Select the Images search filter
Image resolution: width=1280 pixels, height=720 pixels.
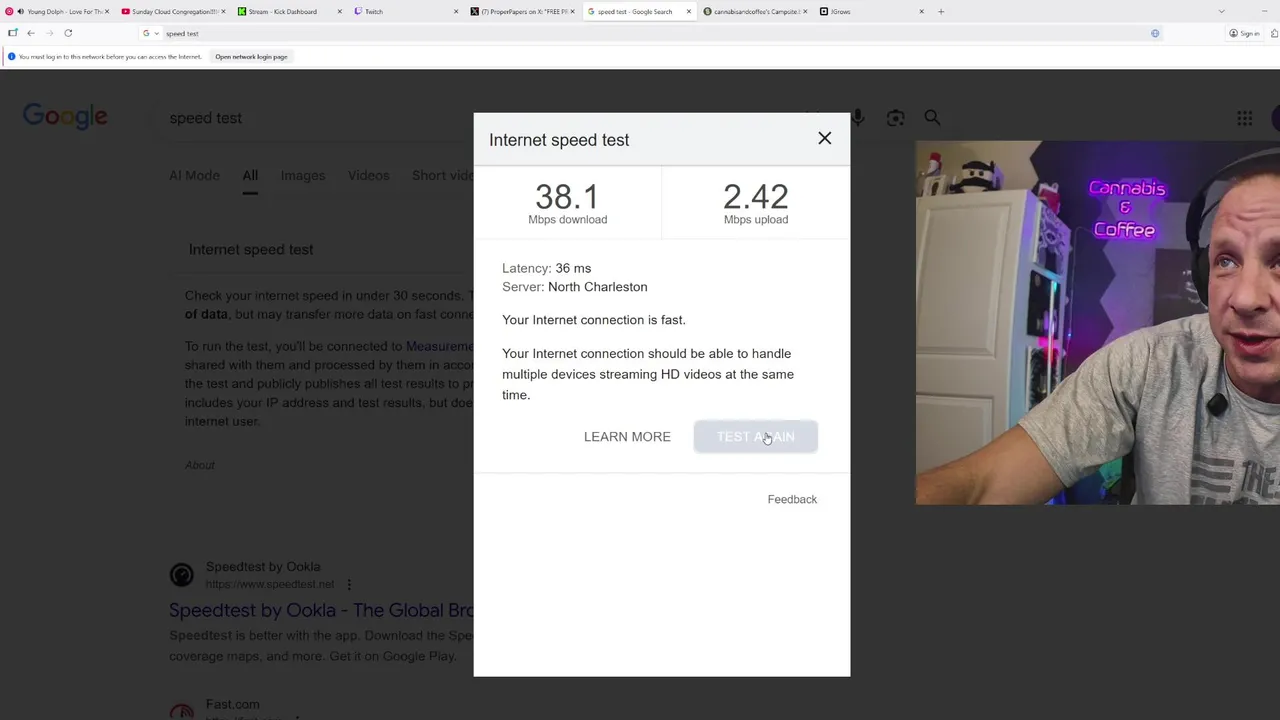[303, 175]
